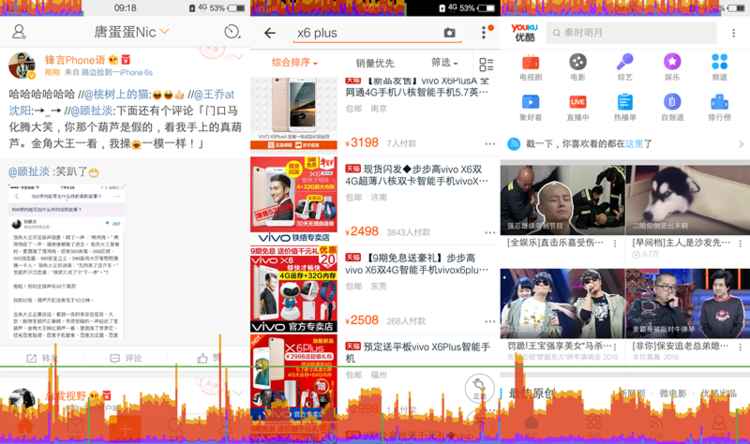Tap the camera icon in search bar
This screenshot has width=750, height=444.
(450, 33)
